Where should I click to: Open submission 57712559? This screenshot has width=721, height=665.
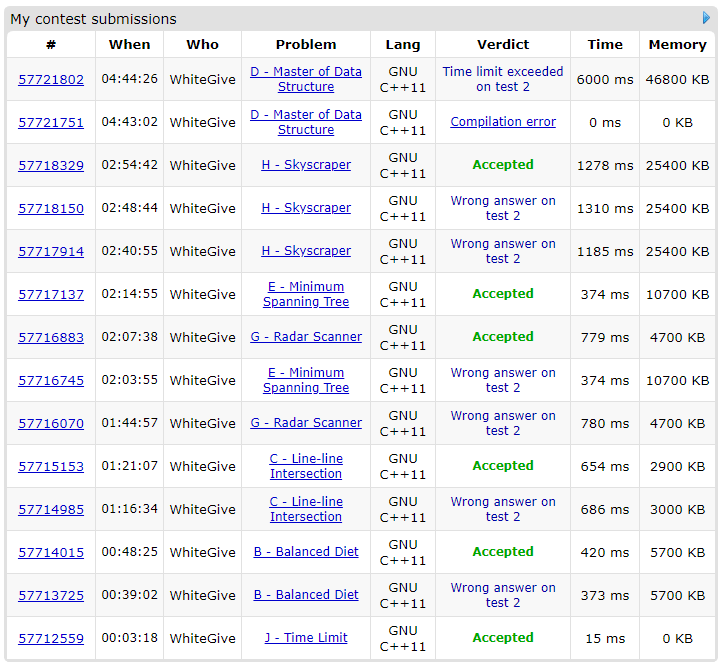click(51, 639)
